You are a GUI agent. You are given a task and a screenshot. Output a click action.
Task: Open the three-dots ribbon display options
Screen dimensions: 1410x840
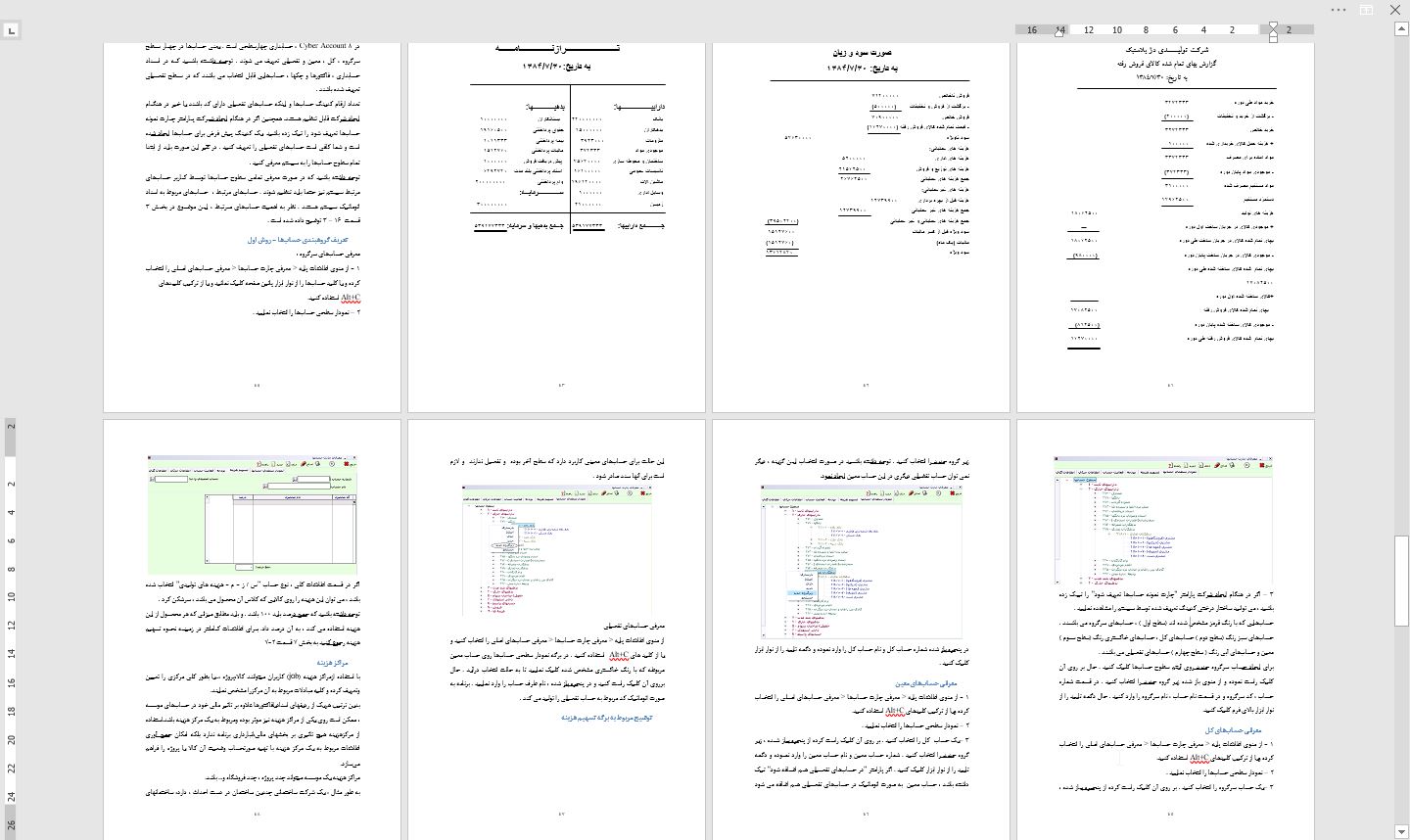click(x=1339, y=10)
